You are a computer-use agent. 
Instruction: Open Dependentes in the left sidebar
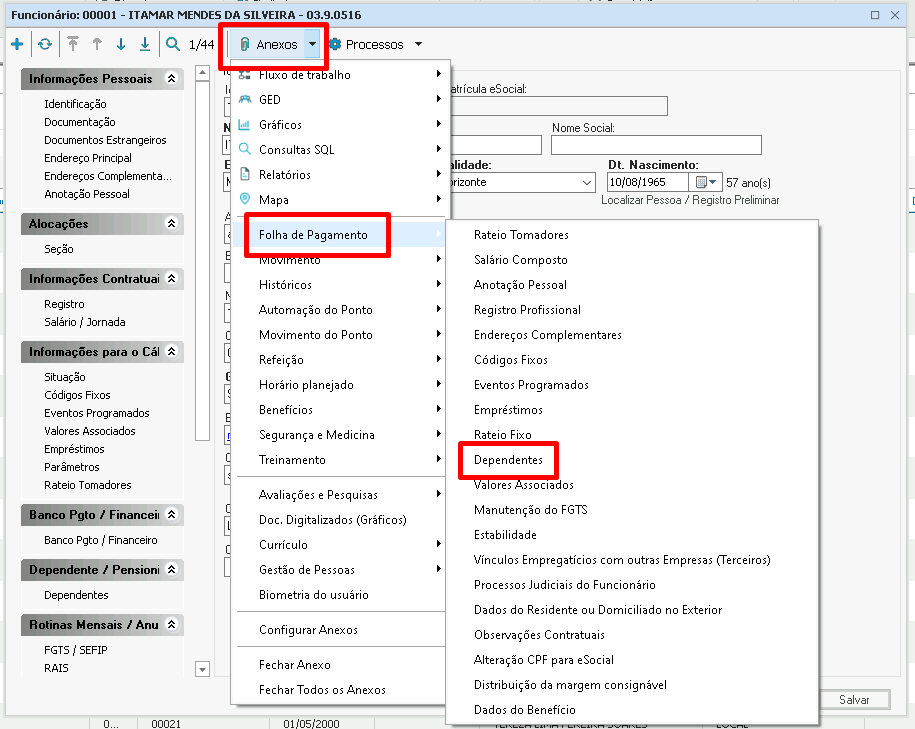coord(76,595)
